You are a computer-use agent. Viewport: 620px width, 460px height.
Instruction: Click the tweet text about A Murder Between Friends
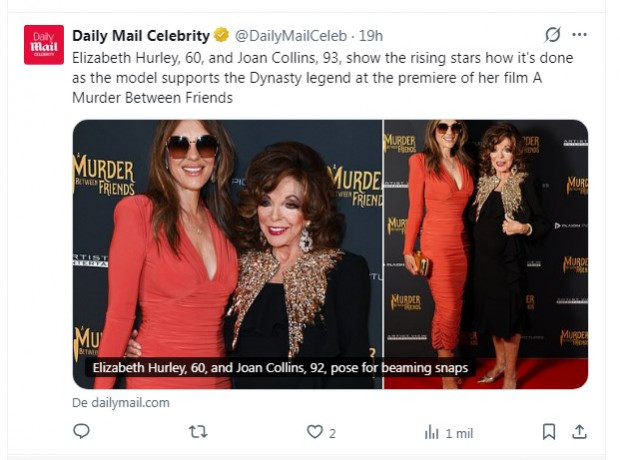coord(322,78)
